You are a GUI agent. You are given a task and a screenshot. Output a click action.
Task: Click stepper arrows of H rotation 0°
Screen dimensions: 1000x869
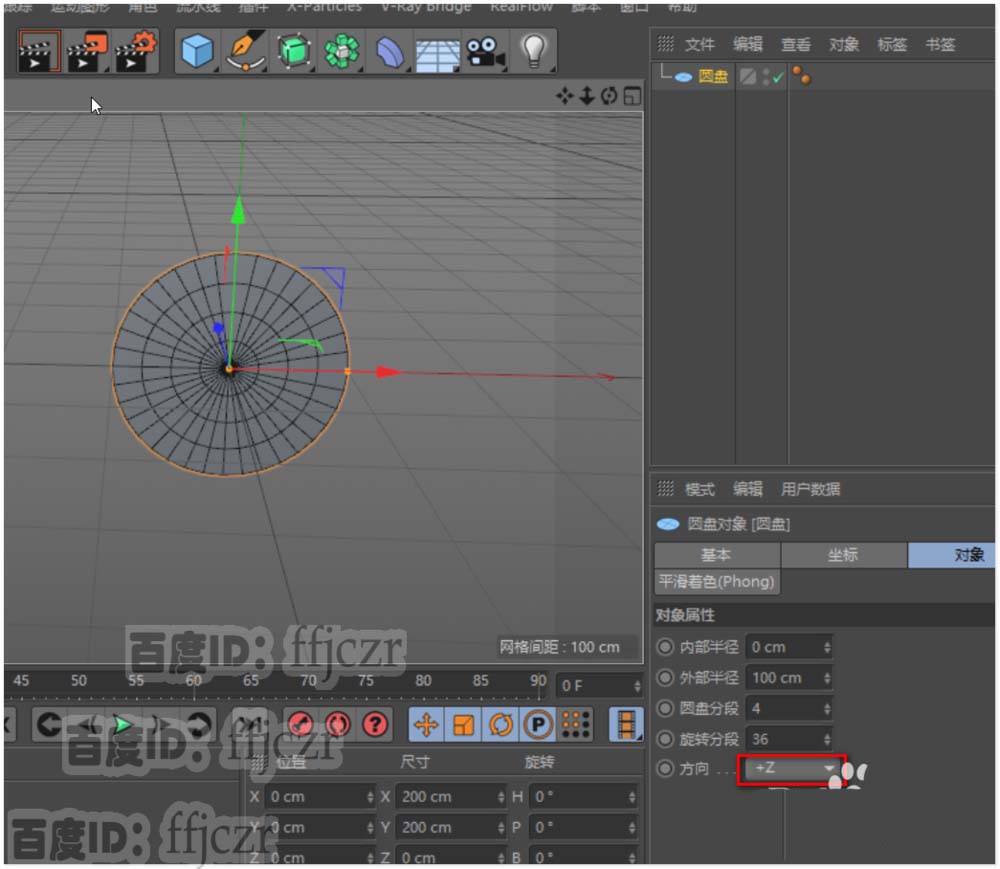point(632,797)
